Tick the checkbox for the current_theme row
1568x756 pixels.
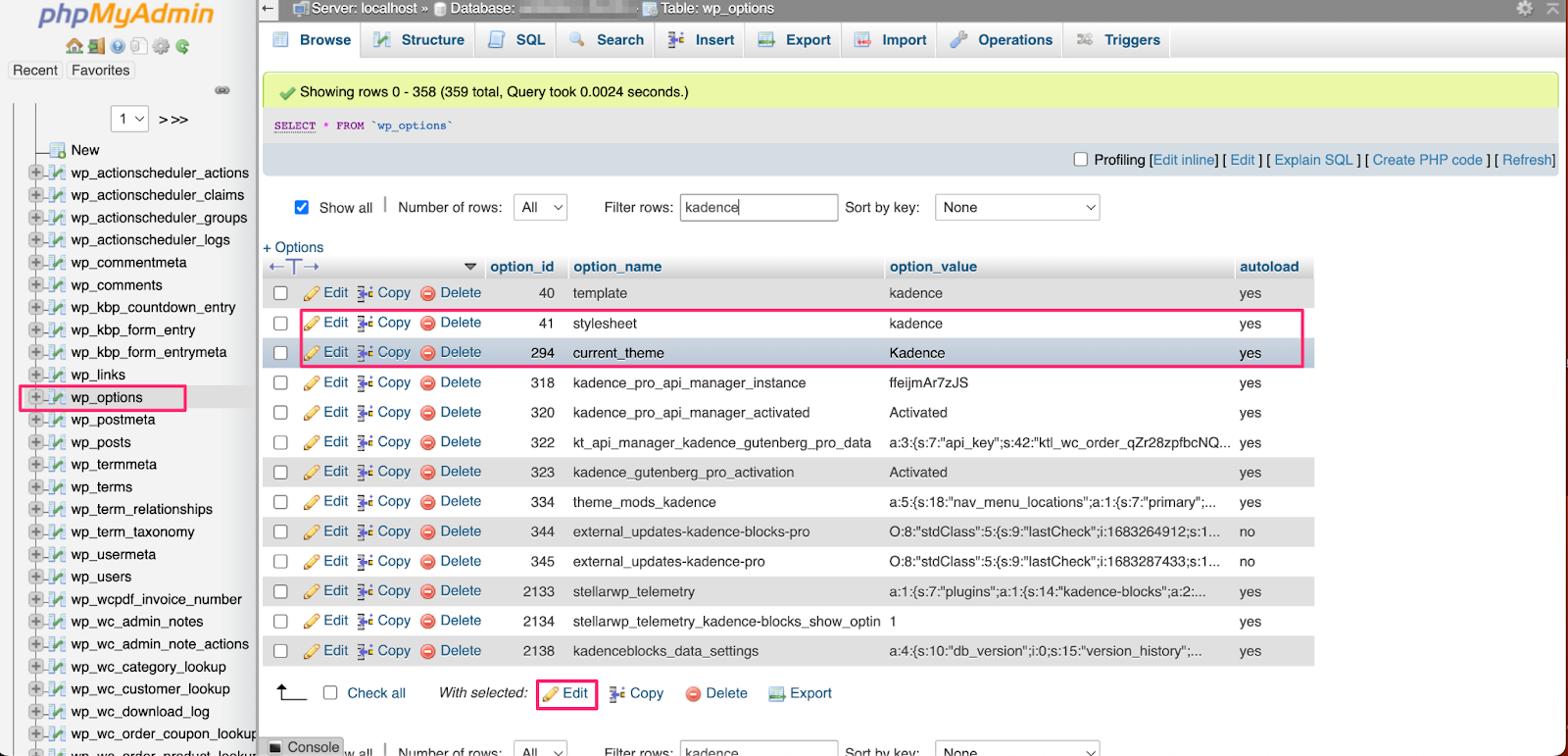(280, 353)
